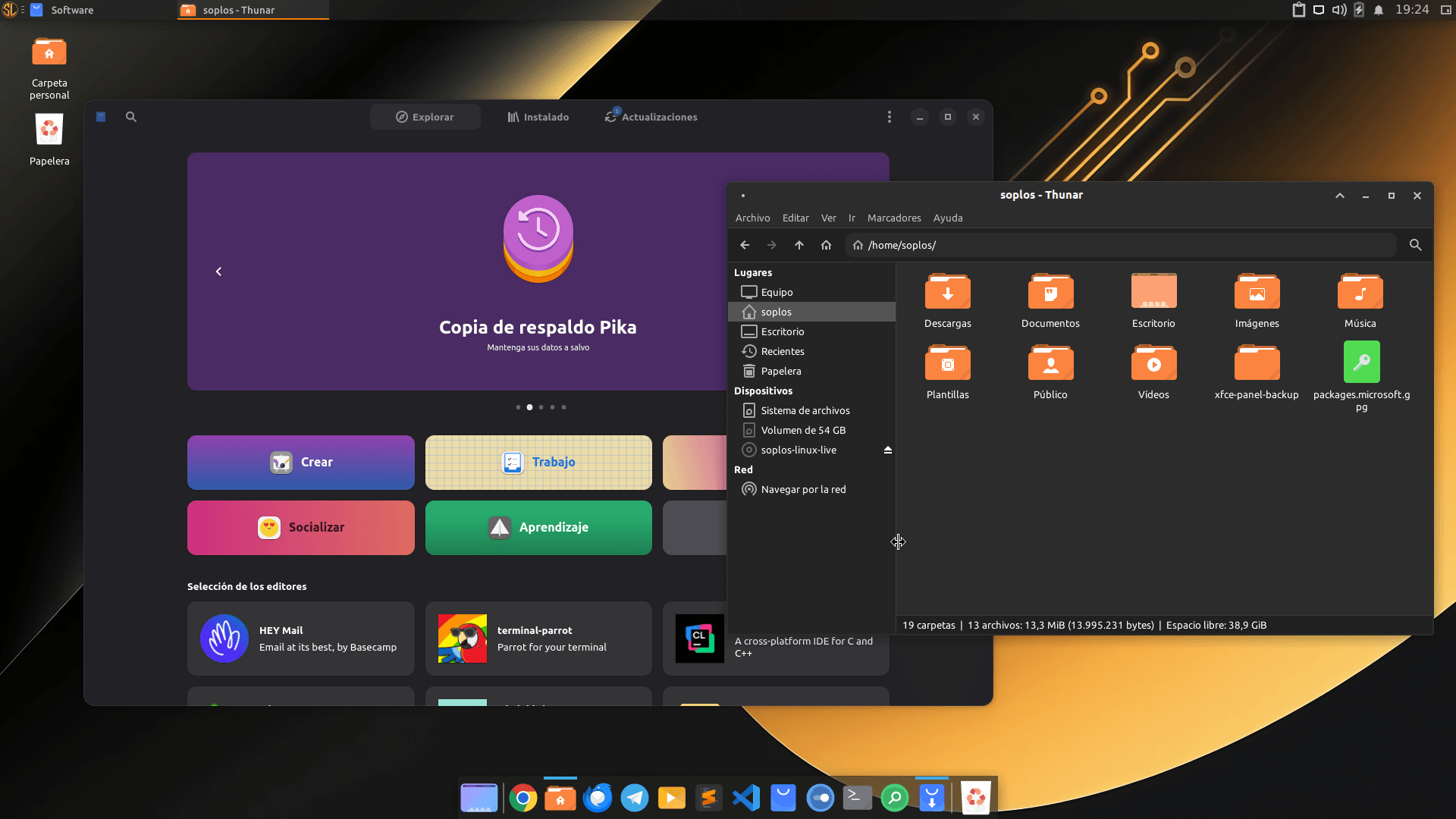Switch to the Instalado tab
Image resolution: width=1456 pixels, height=819 pixels.
[x=538, y=117]
